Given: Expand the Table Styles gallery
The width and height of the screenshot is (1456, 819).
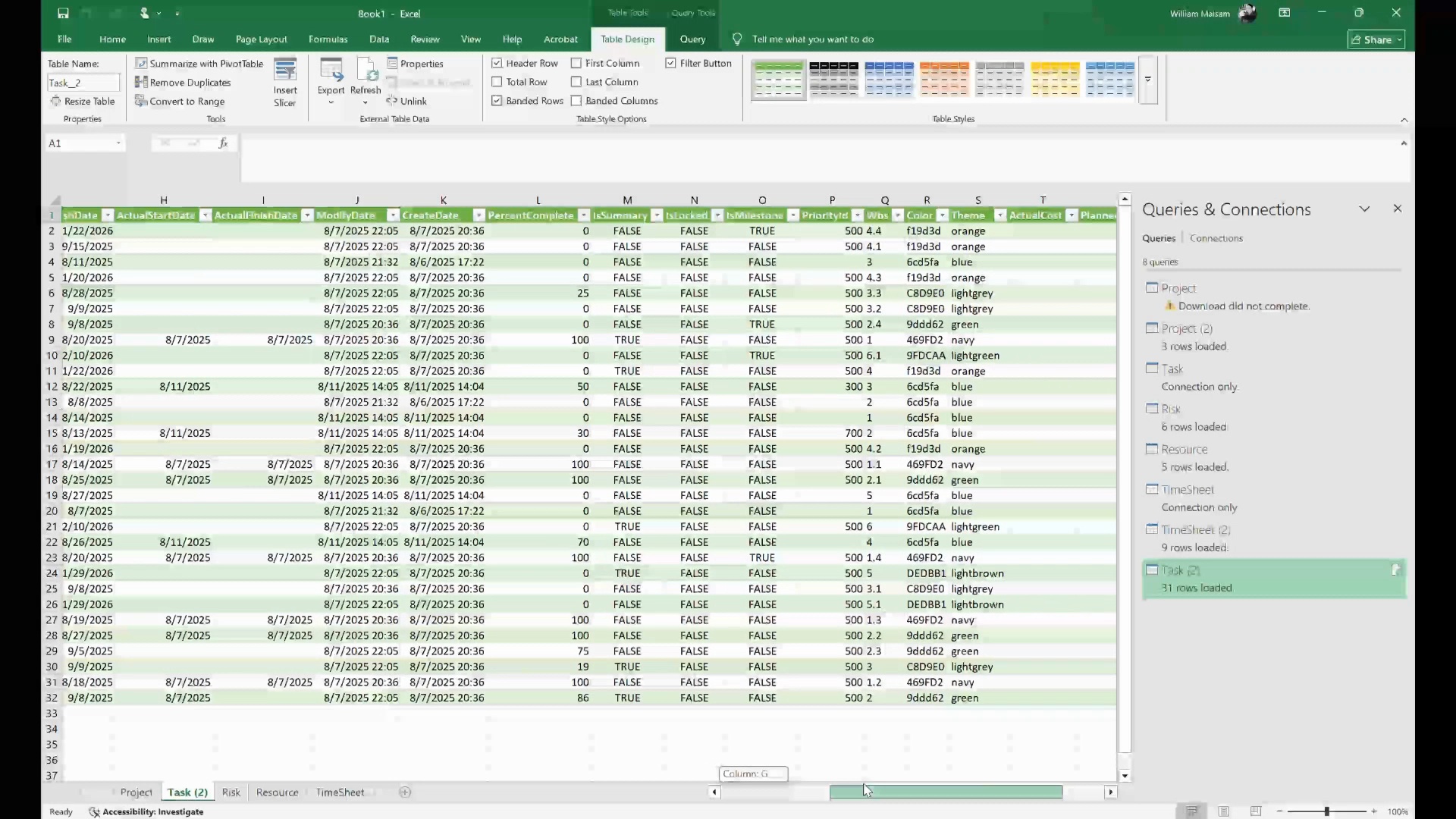Looking at the screenshot, I should [x=1148, y=80].
